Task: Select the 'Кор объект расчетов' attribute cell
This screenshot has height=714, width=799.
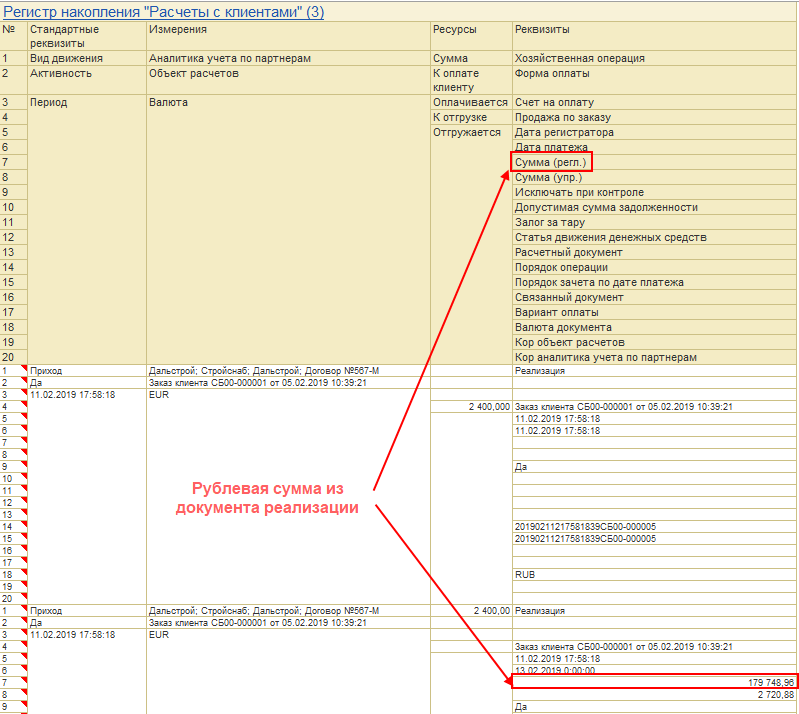Action: tap(654, 342)
